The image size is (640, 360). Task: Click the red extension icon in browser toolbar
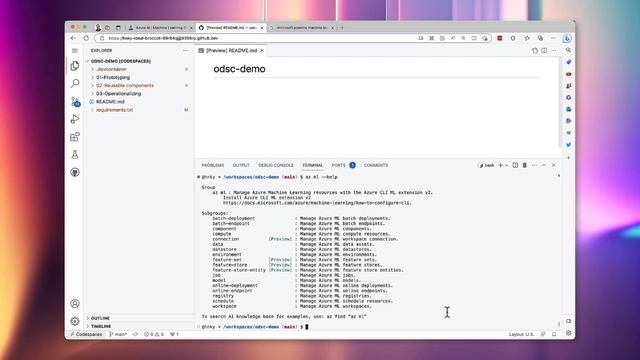(500, 38)
